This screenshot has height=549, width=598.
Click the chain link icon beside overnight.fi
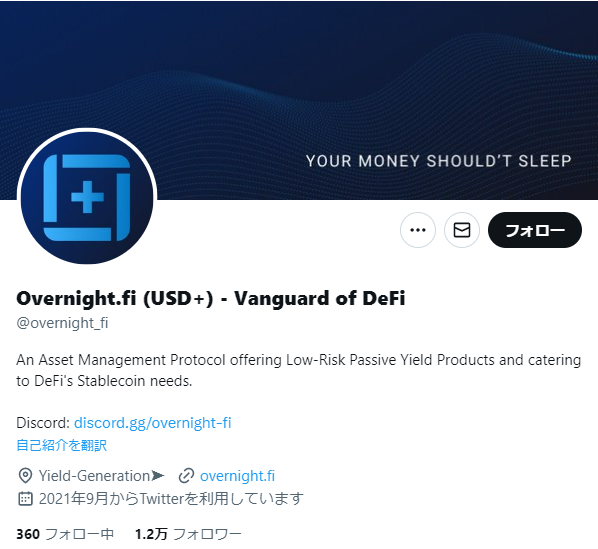tap(186, 476)
